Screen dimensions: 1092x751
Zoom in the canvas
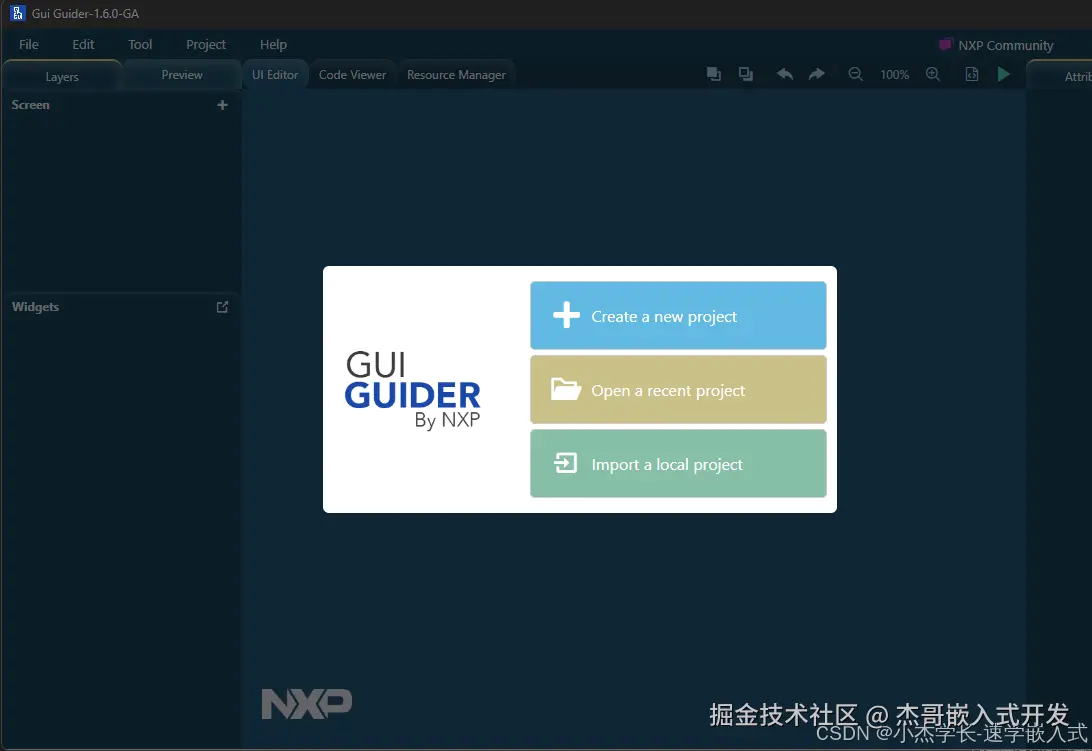point(933,74)
